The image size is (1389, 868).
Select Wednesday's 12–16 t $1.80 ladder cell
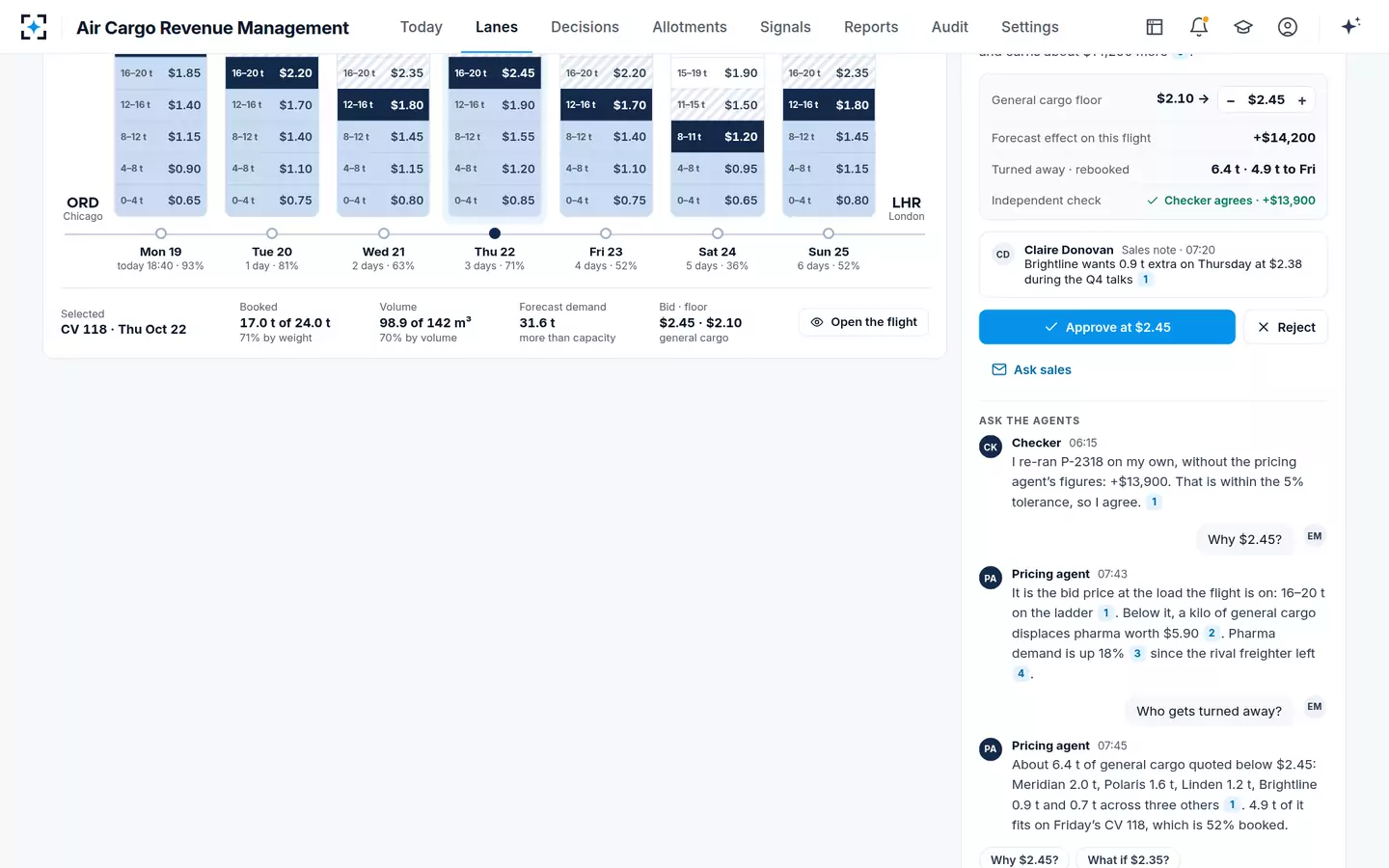click(x=384, y=105)
